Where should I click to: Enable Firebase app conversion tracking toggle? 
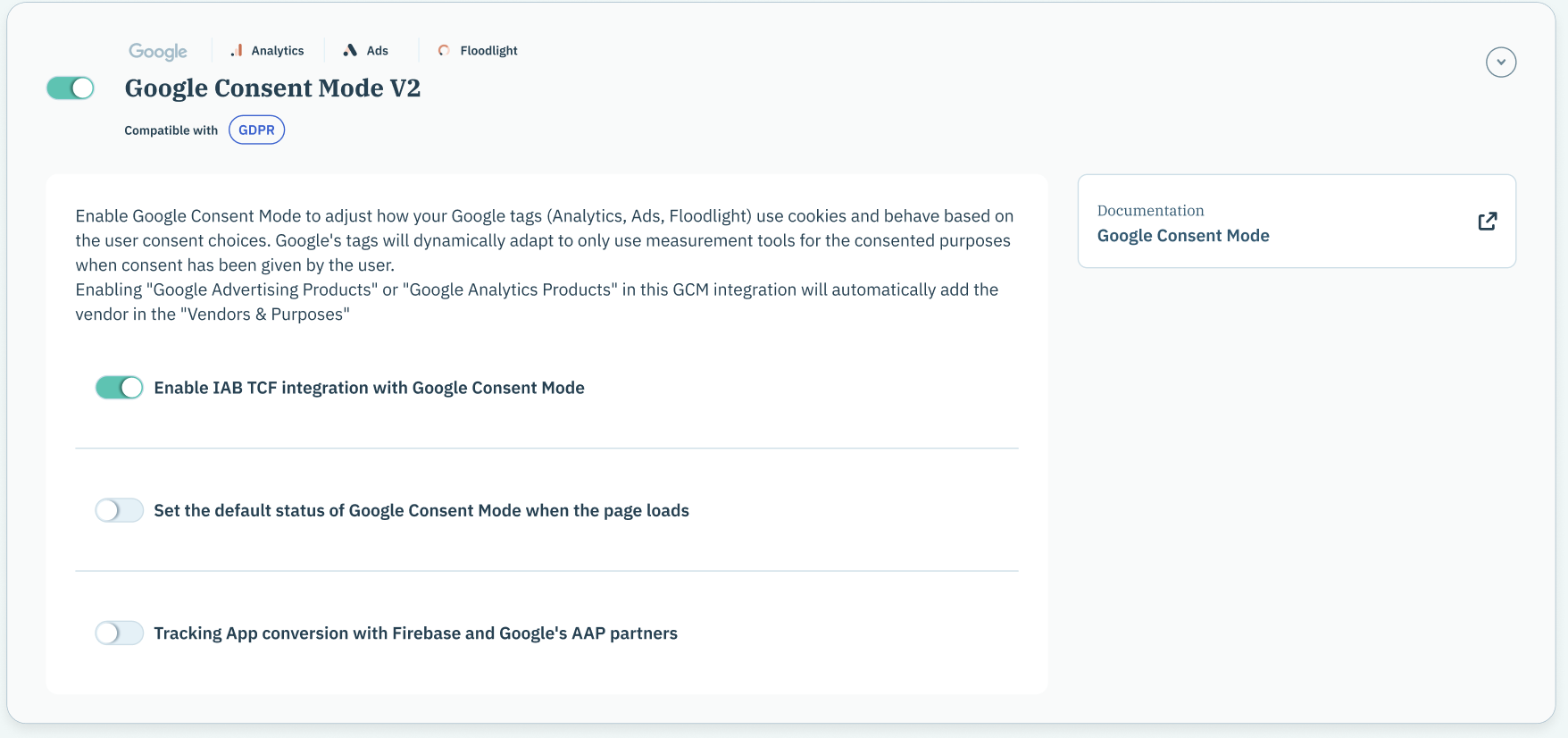120,633
